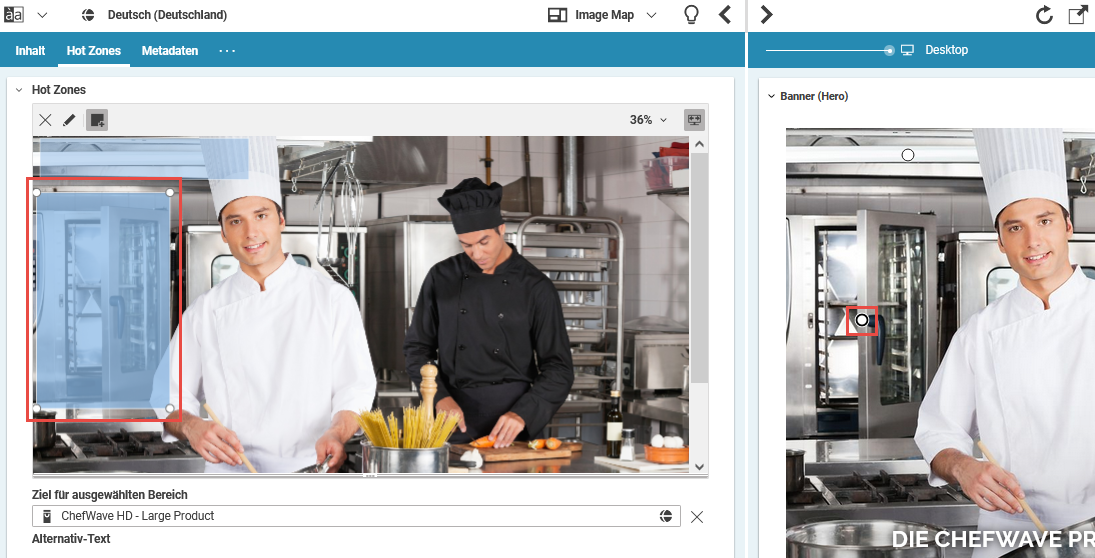Switch to the Inhalt tab
The height and width of the screenshot is (558, 1095).
point(30,51)
